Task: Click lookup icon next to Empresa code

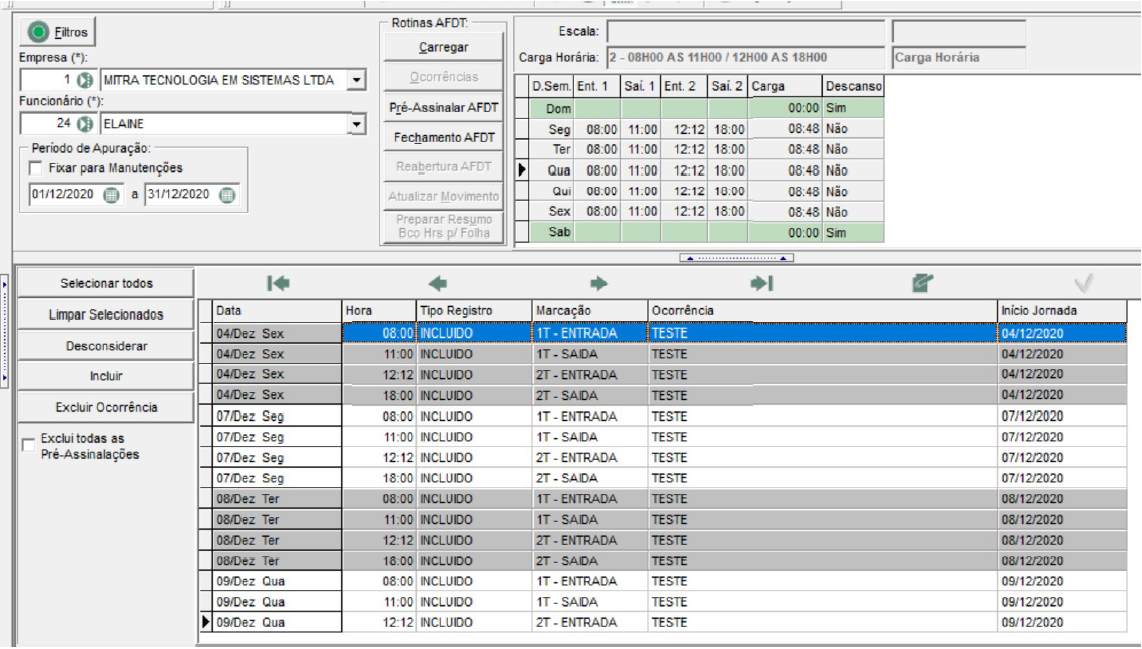Action: 85,80
